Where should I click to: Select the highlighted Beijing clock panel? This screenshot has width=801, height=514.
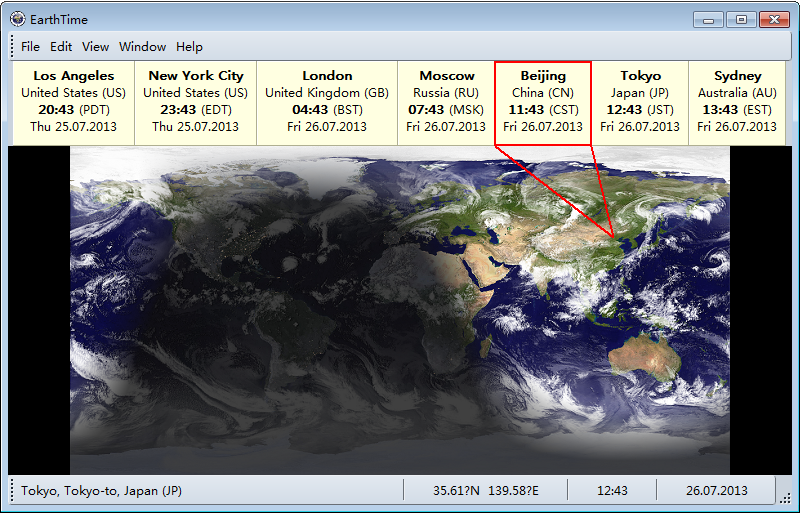[x=543, y=102]
